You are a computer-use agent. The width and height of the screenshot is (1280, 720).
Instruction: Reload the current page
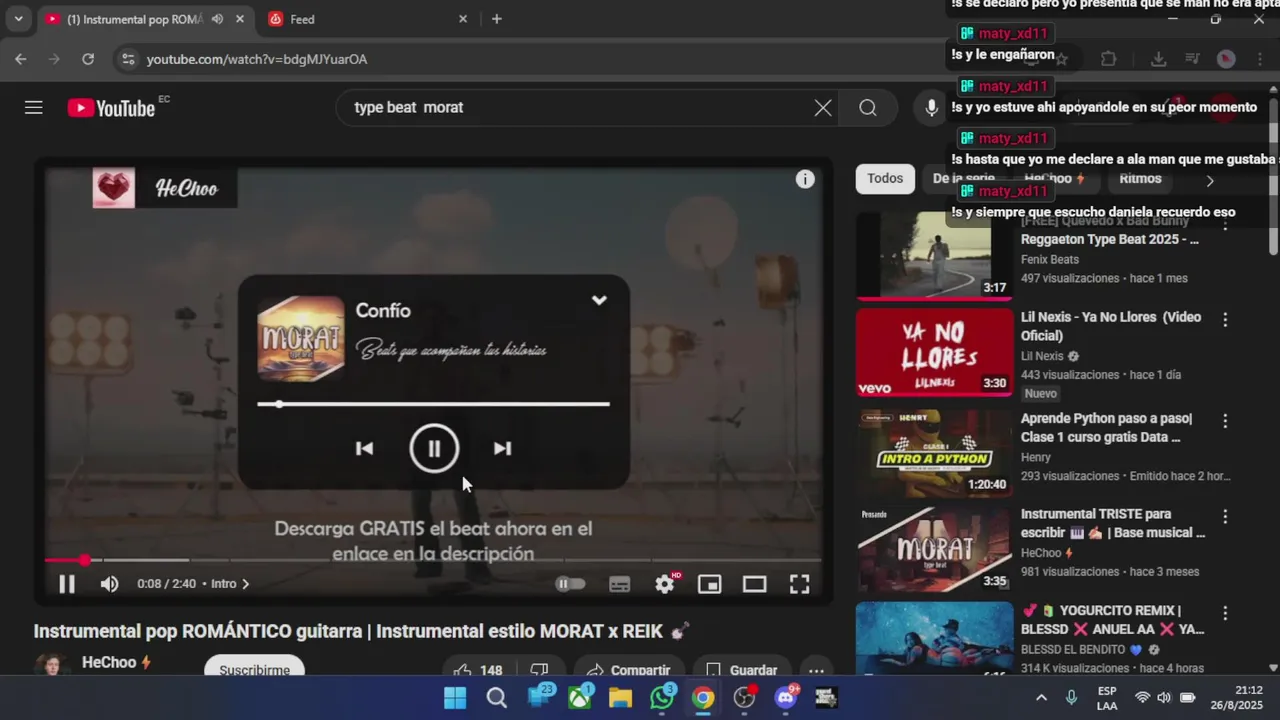point(88,59)
